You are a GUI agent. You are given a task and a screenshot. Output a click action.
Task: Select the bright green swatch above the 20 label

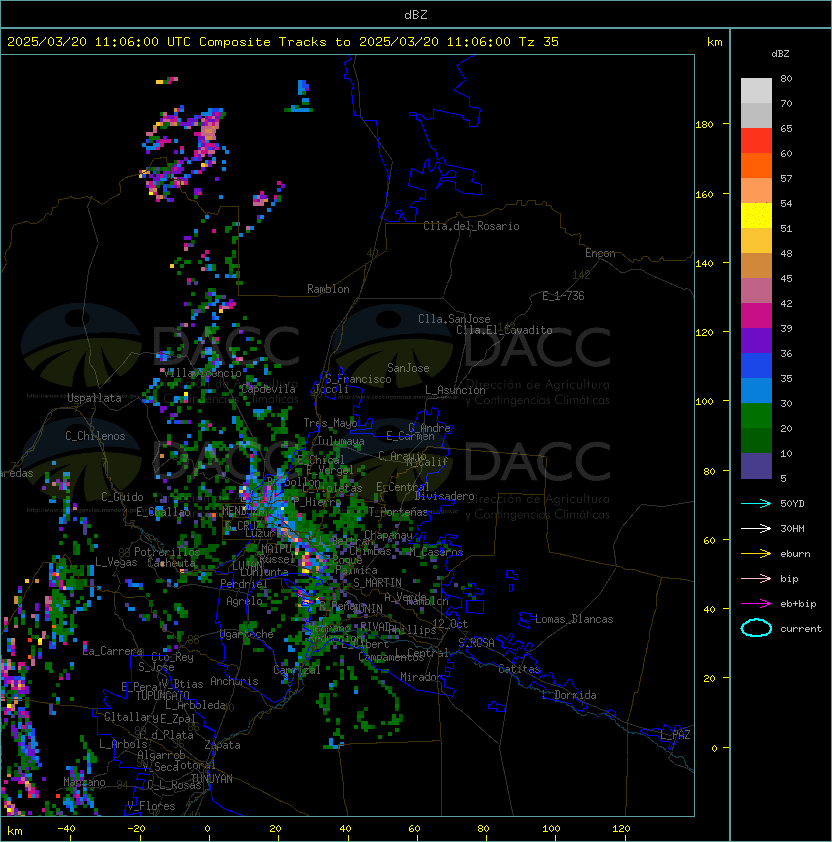[x=756, y=416]
